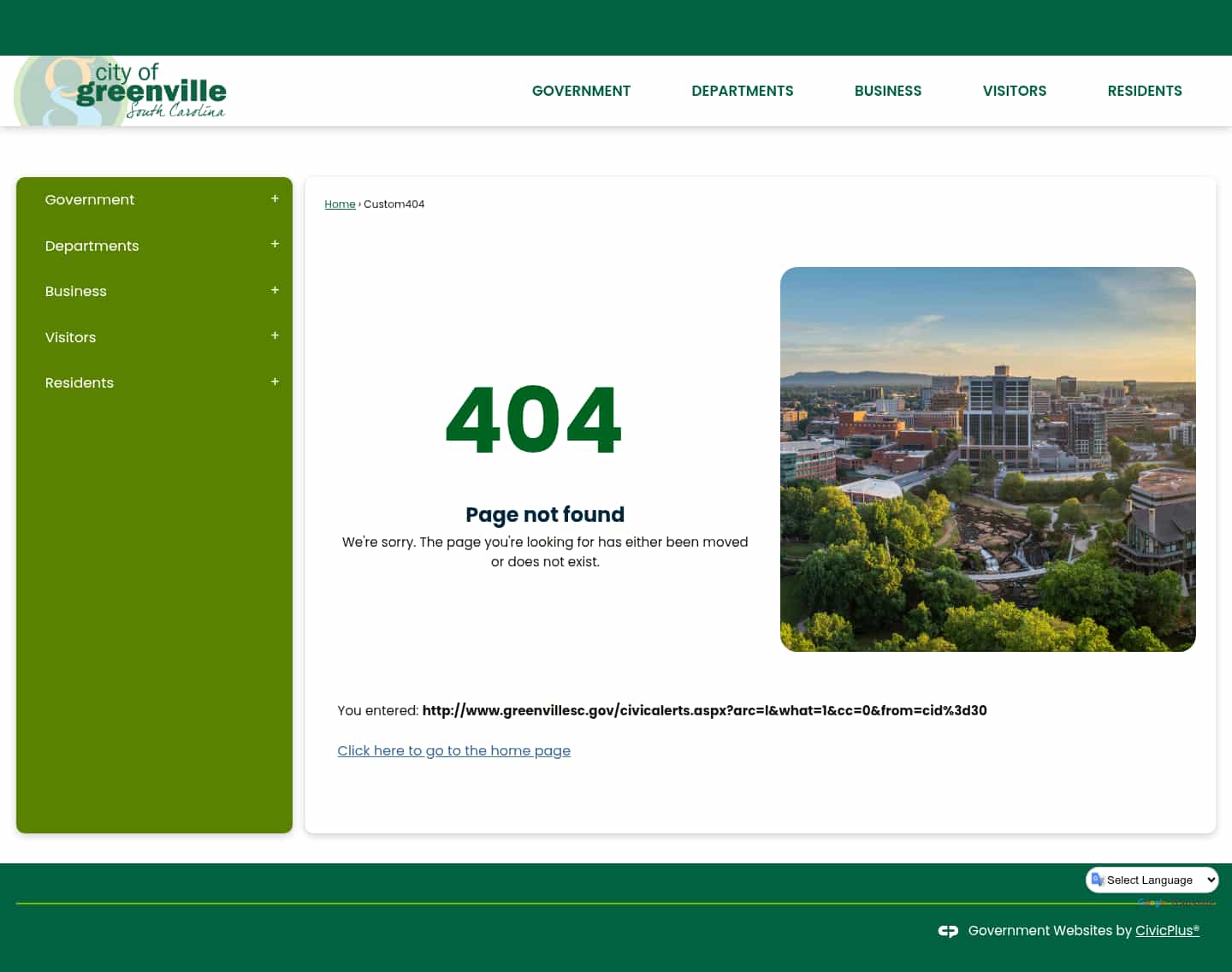Open the VISITORS navigation menu
Screen dimensions: 1232x972
click(1015, 91)
